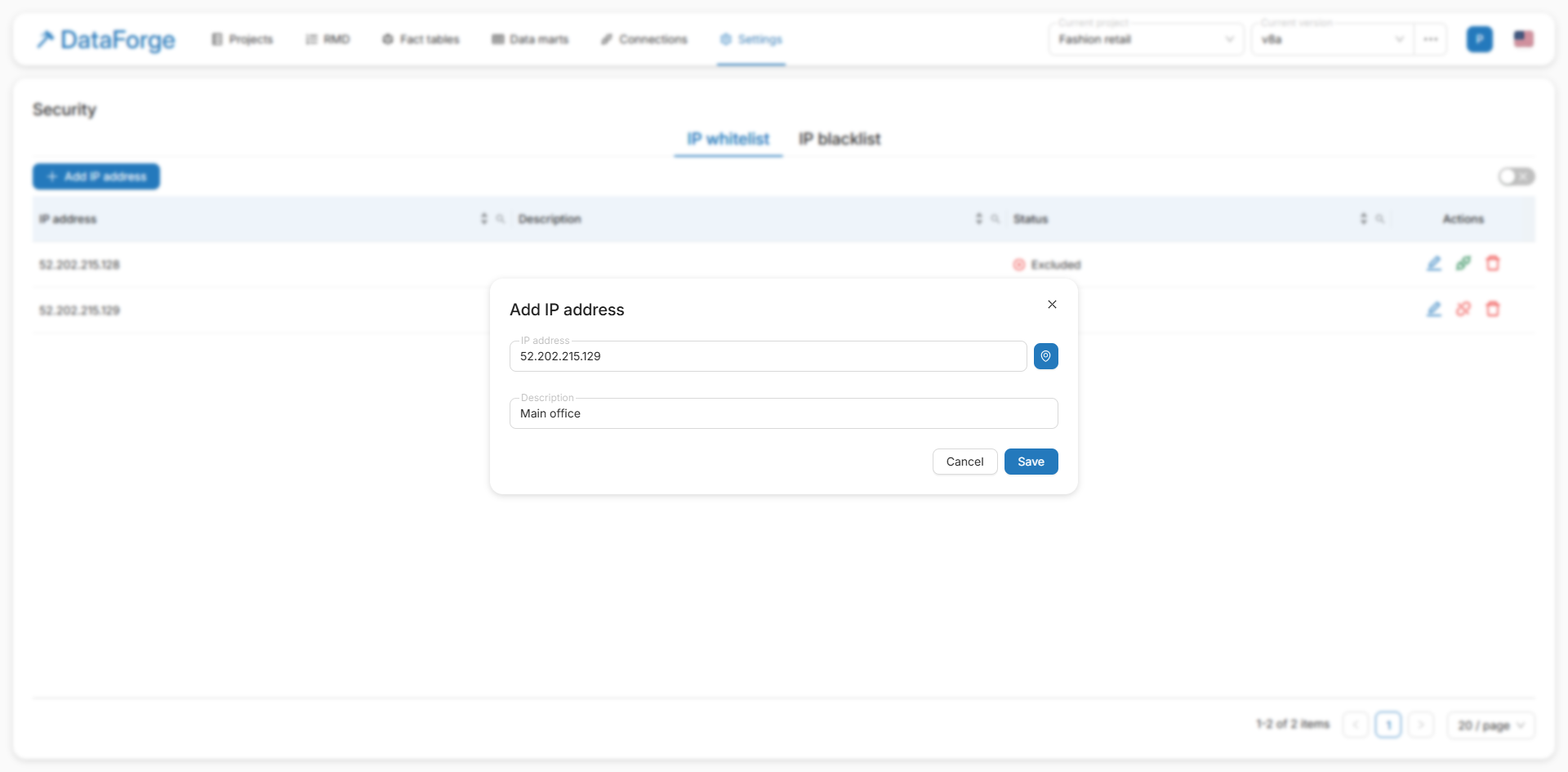The width and height of the screenshot is (1568, 772).
Task: Click the locate-my-IP pin icon
Action: tap(1045, 356)
